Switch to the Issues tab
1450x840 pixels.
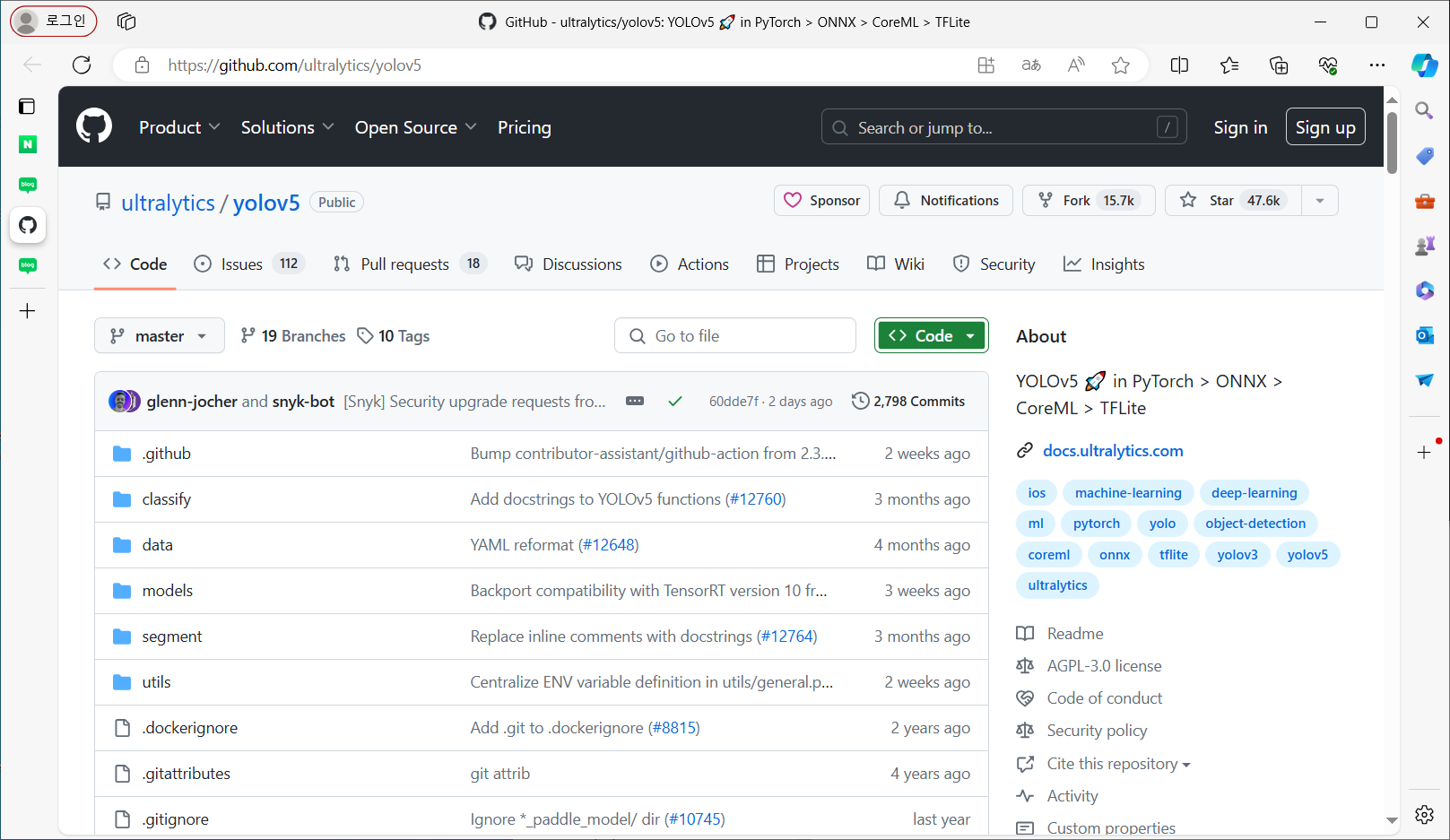[249, 264]
